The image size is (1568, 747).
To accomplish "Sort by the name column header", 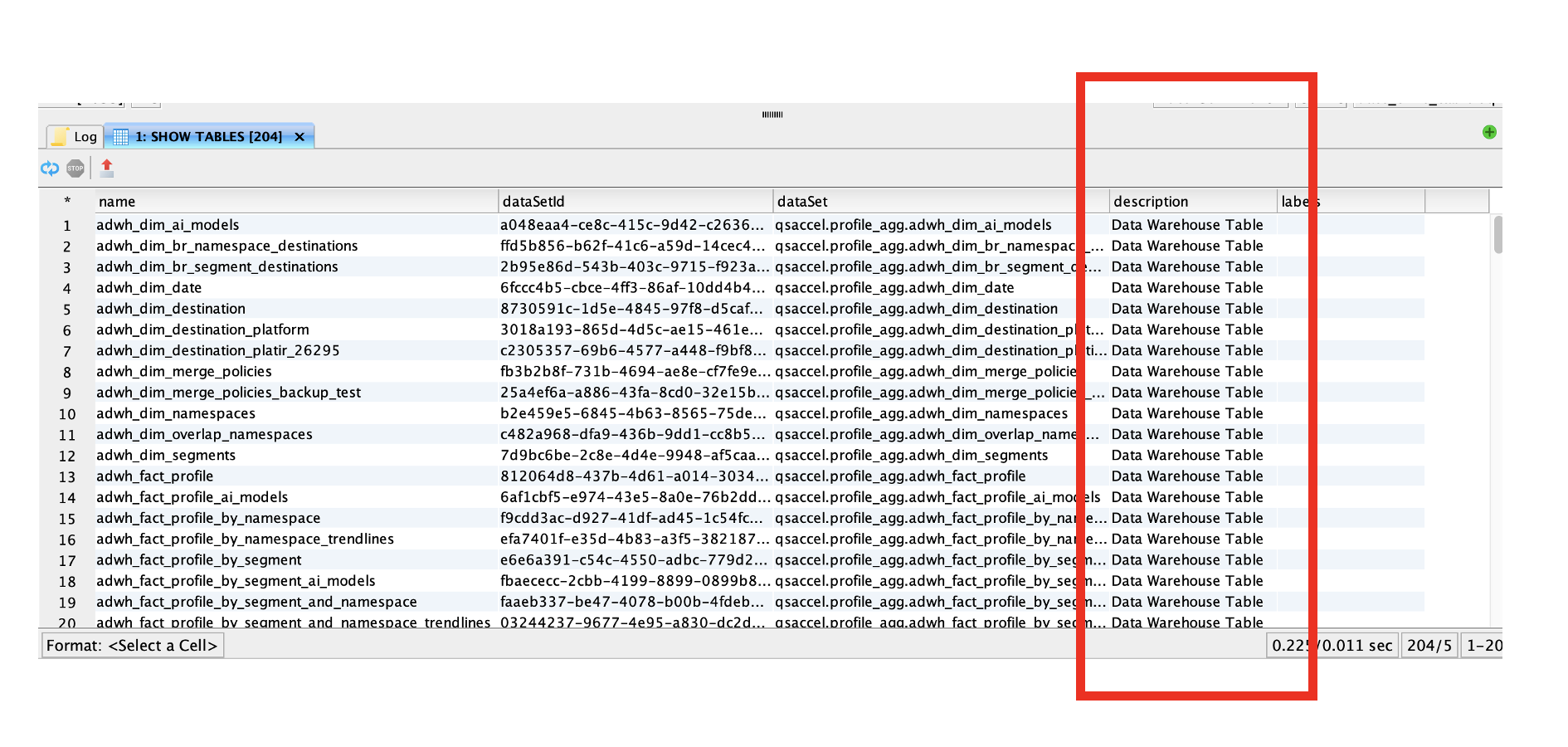I will [295, 202].
